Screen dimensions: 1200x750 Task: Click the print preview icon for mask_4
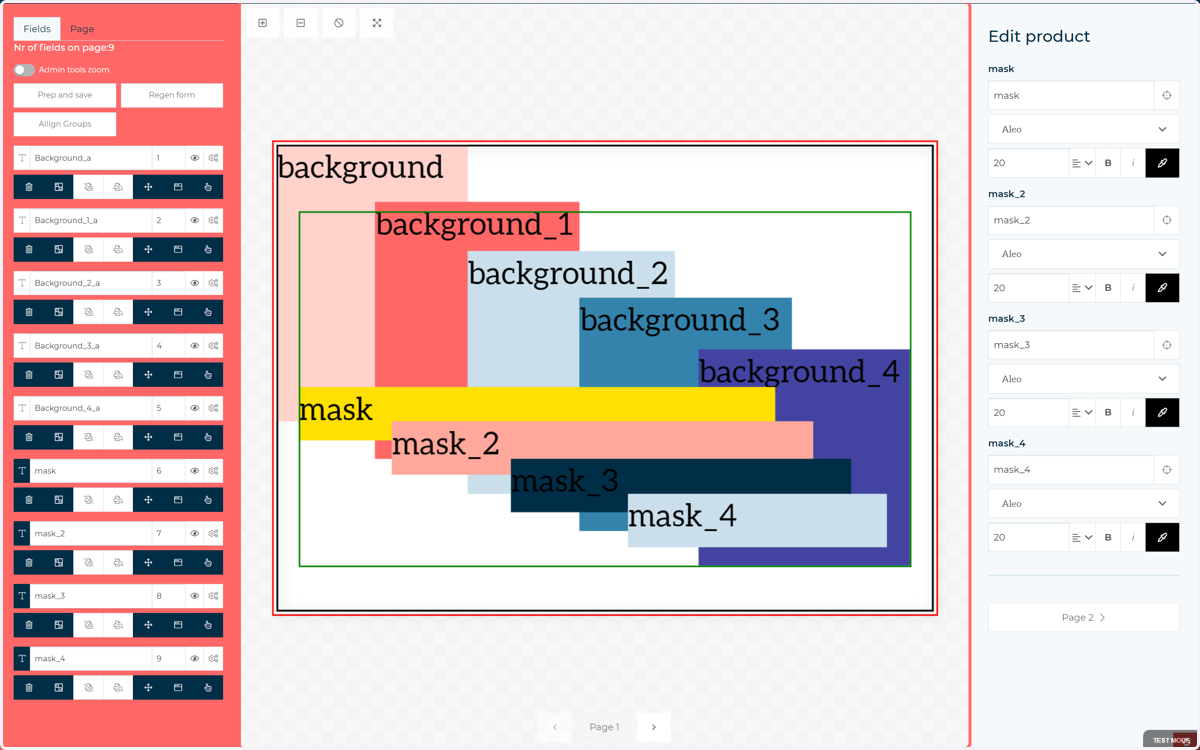tap(118, 688)
